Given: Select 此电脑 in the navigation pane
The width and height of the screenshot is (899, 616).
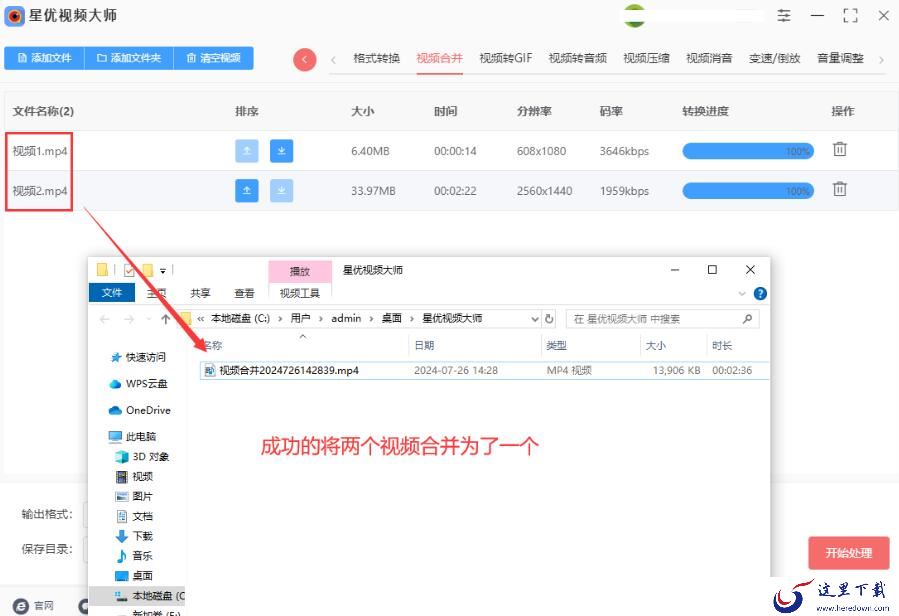Looking at the screenshot, I should pyautogui.click(x=132, y=436).
